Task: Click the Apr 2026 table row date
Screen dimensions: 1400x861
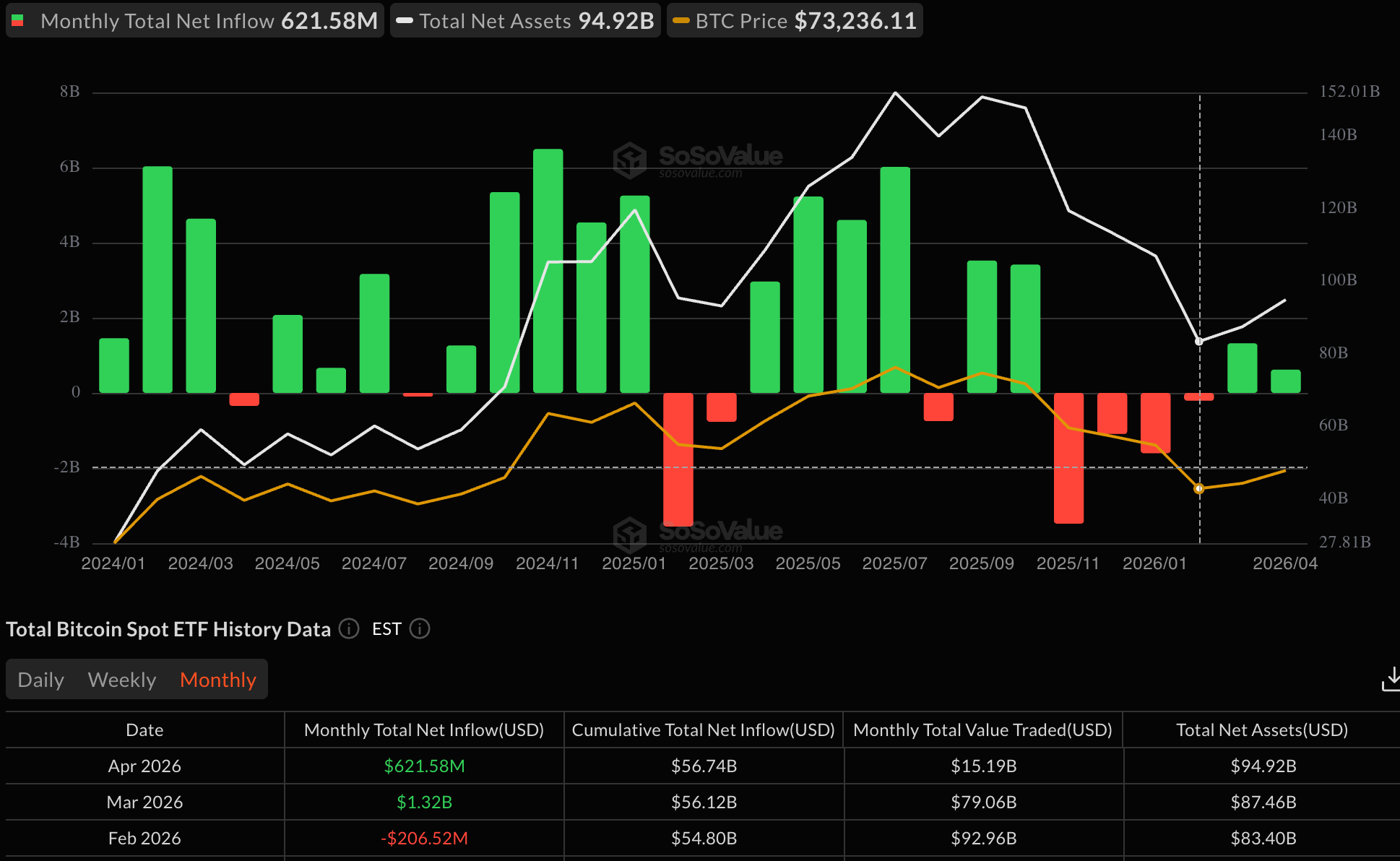Action: tap(144, 766)
